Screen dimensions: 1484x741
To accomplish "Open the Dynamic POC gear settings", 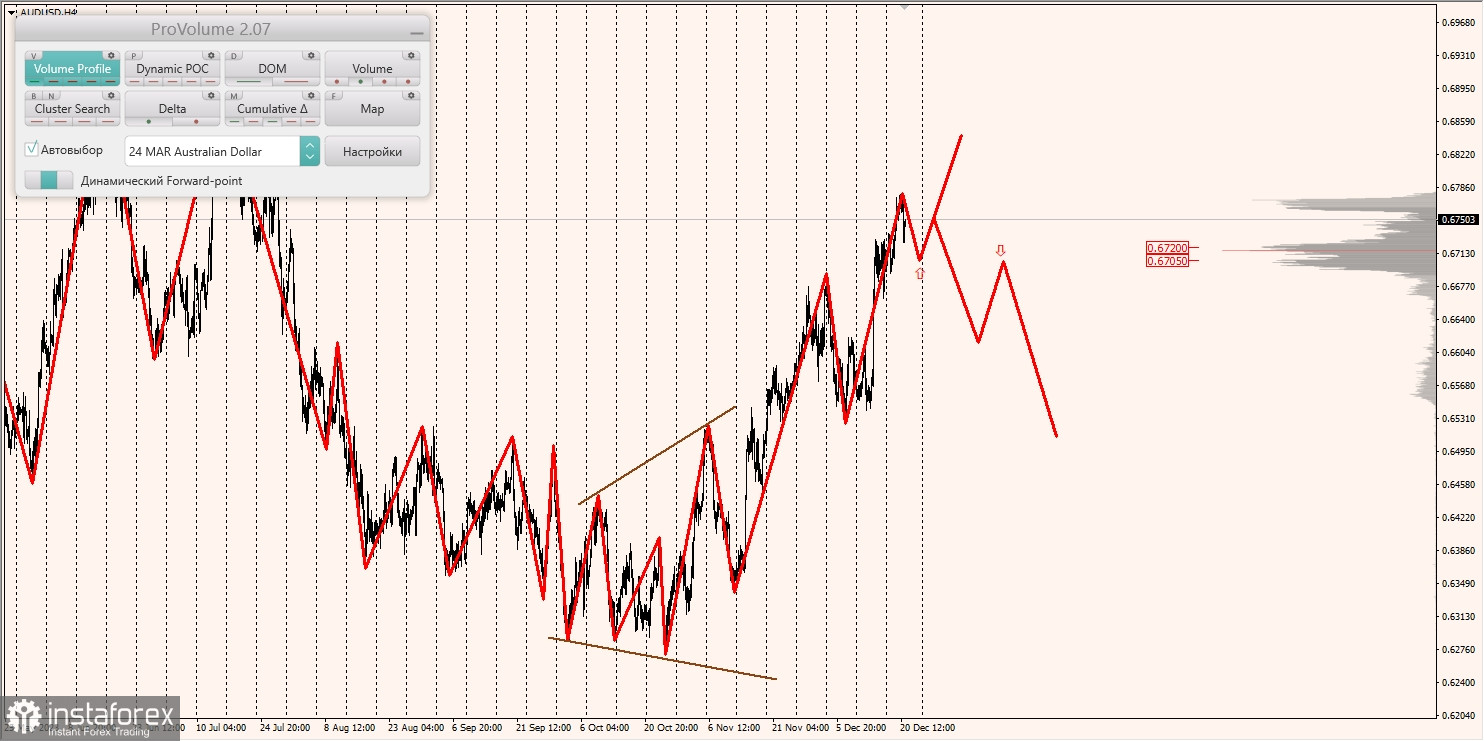I will point(211,55).
